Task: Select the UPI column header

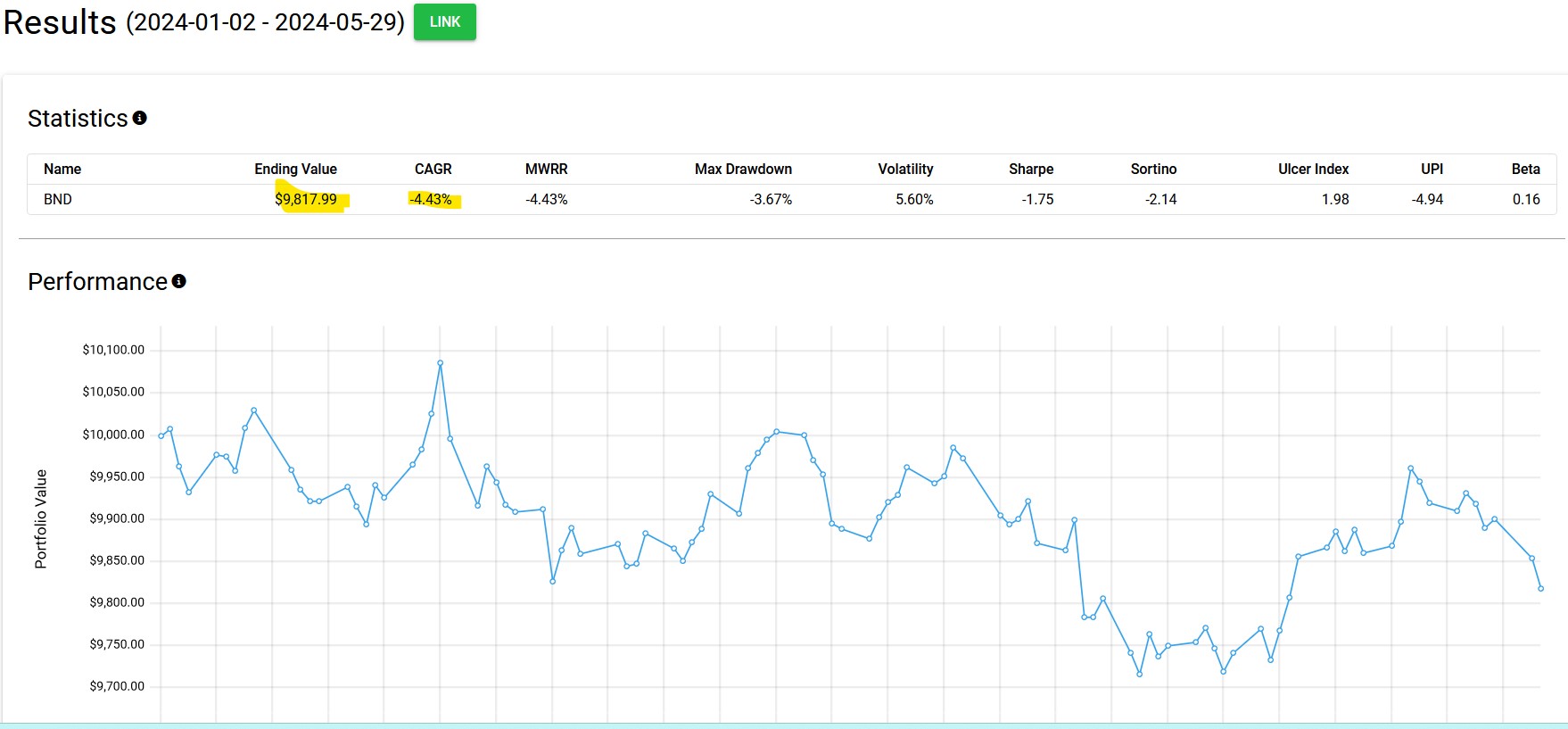Action: (x=1432, y=169)
